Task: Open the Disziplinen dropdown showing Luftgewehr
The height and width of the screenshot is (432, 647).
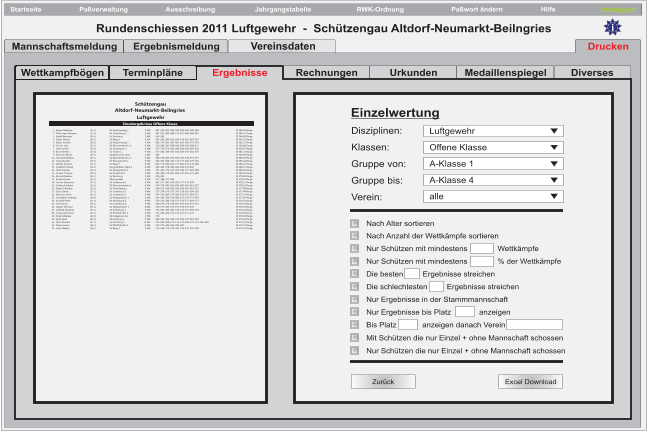Action: [x=493, y=131]
